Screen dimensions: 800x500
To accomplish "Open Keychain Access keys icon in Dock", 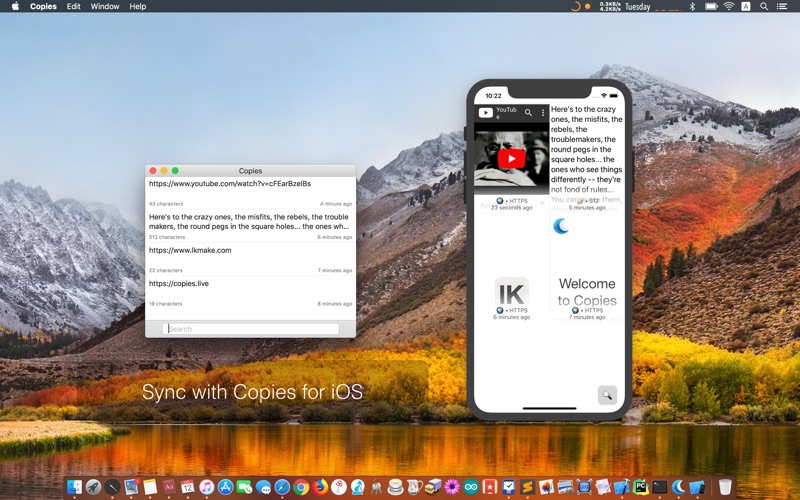I will coord(377,487).
